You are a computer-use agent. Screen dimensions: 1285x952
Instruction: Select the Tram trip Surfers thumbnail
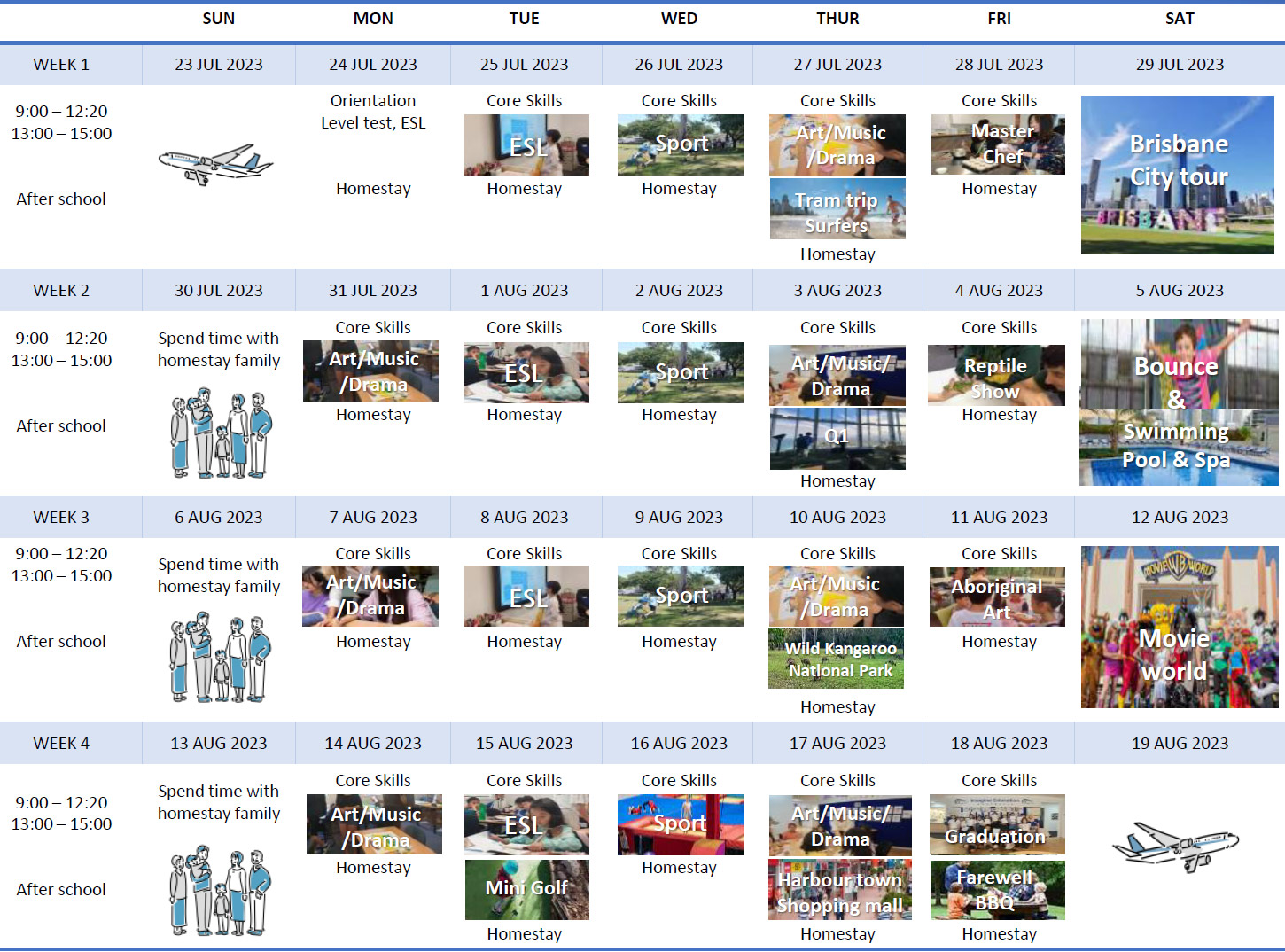(x=837, y=209)
